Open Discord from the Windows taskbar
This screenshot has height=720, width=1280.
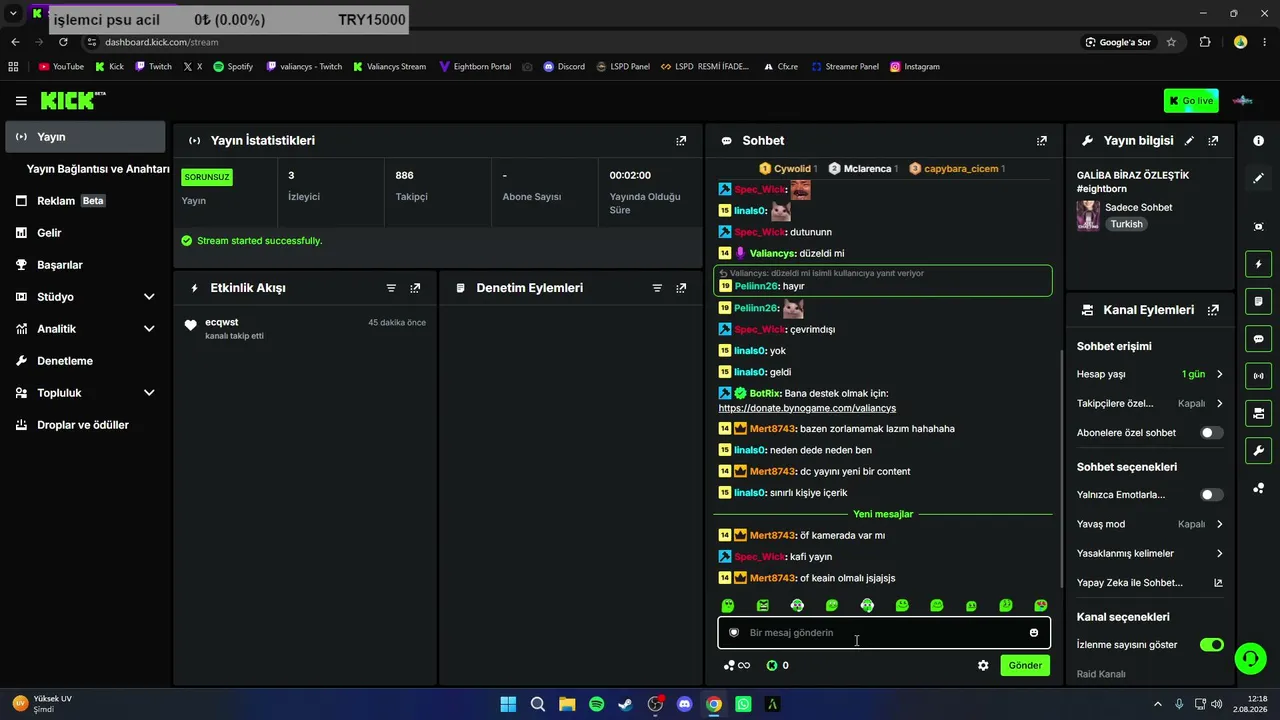(x=684, y=704)
